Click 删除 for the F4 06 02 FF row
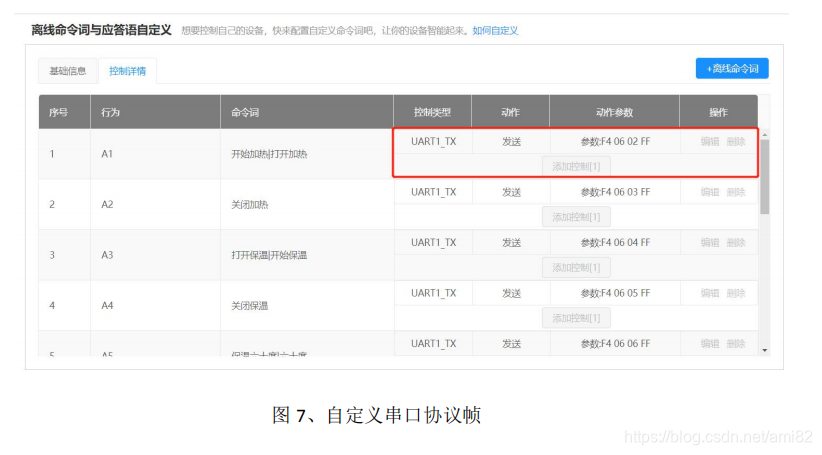The image size is (822, 455). pos(736,141)
